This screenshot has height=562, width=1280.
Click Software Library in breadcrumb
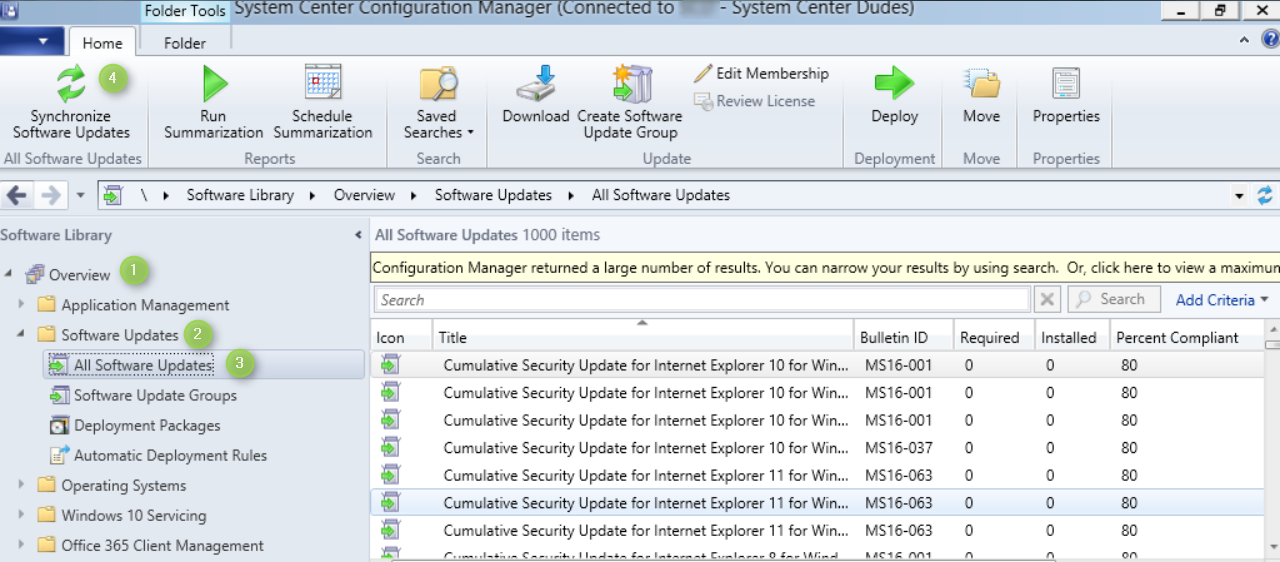coord(240,195)
